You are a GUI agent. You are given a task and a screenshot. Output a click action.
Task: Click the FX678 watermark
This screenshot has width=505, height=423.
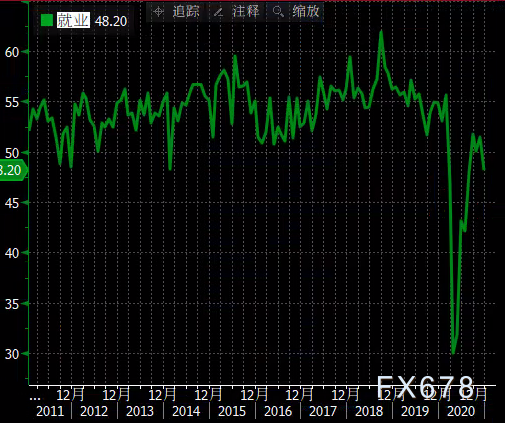click(425, 387)
